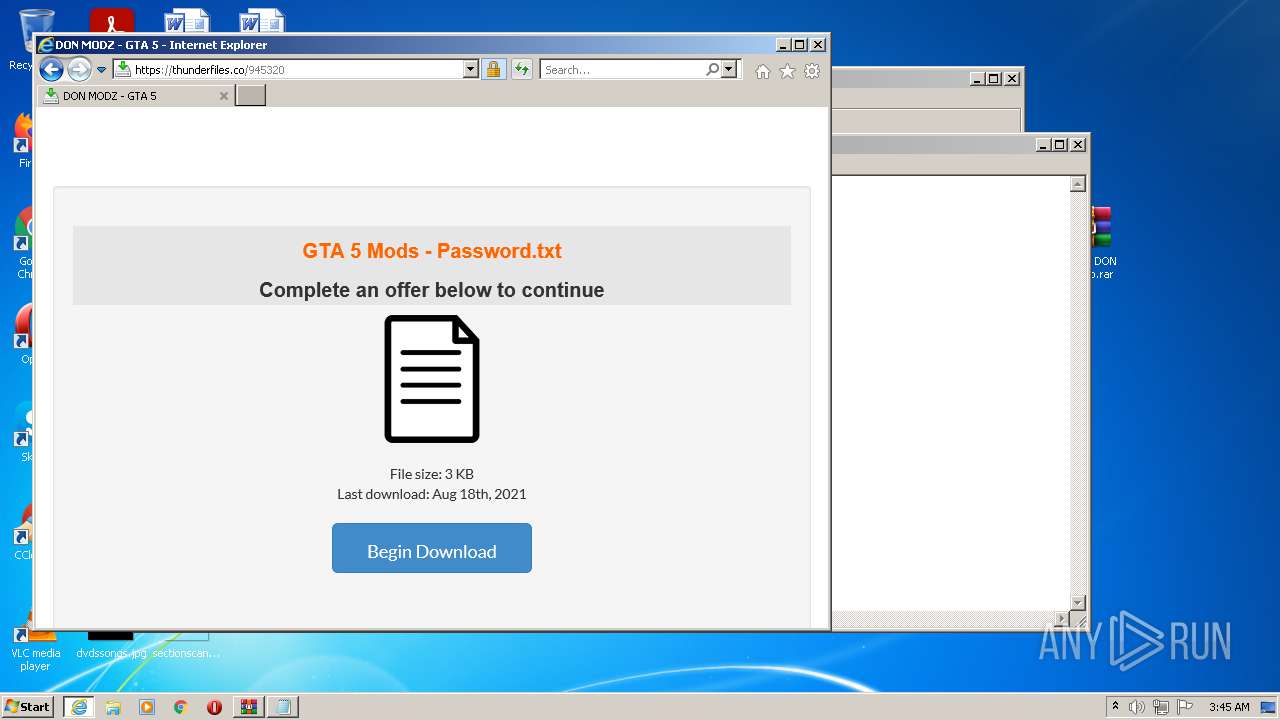This screenshot has height=720, width=1280.
Task: Maximize the rear WinRAR background window
Action: tap(993, 79)
